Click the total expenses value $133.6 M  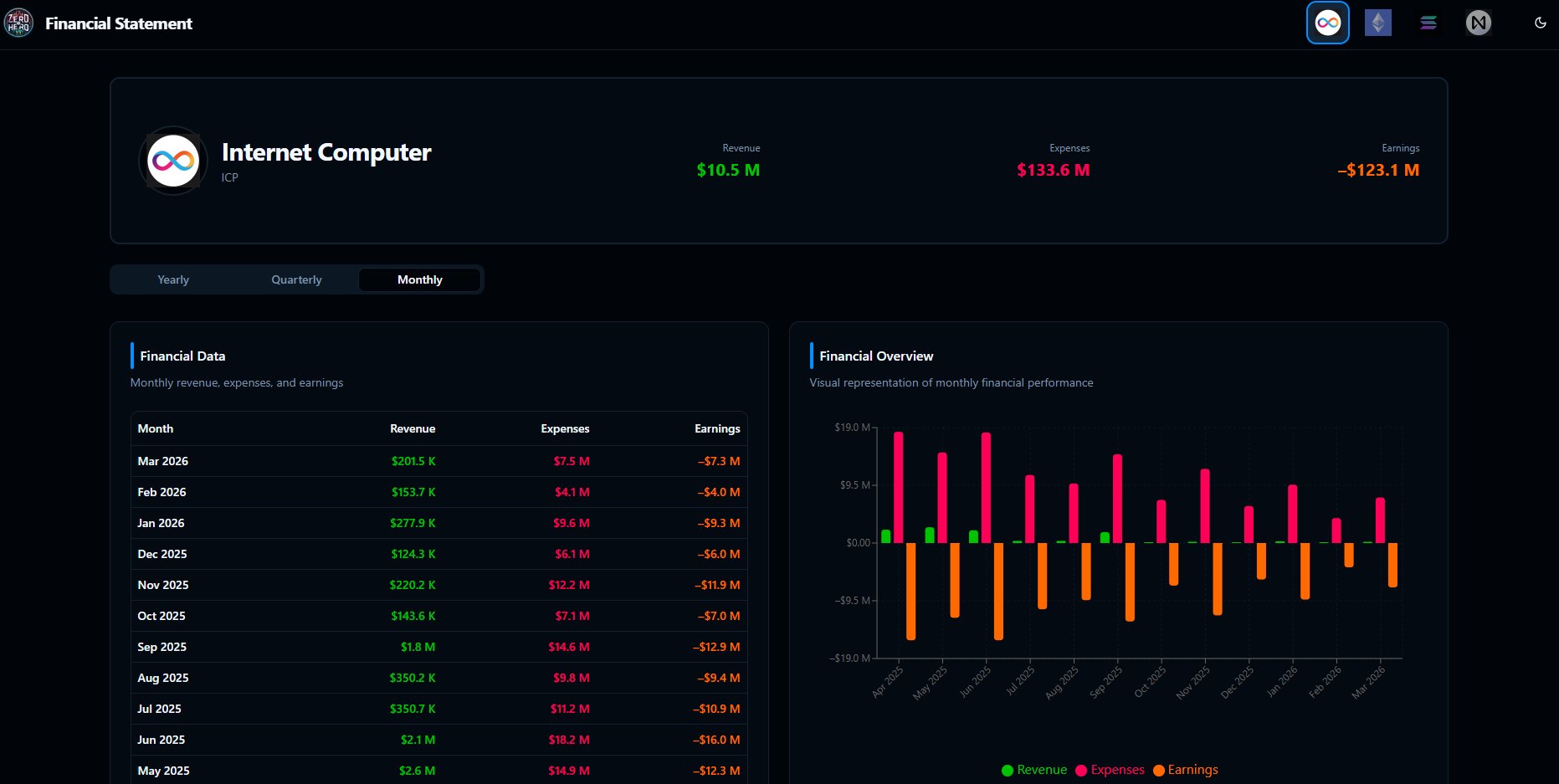(x=1053, y=170)
